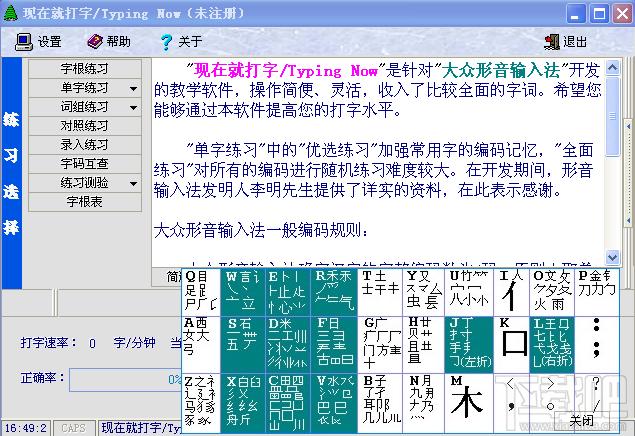
Task: Click the 字/分钟 unit label
Action: point(134,343)
